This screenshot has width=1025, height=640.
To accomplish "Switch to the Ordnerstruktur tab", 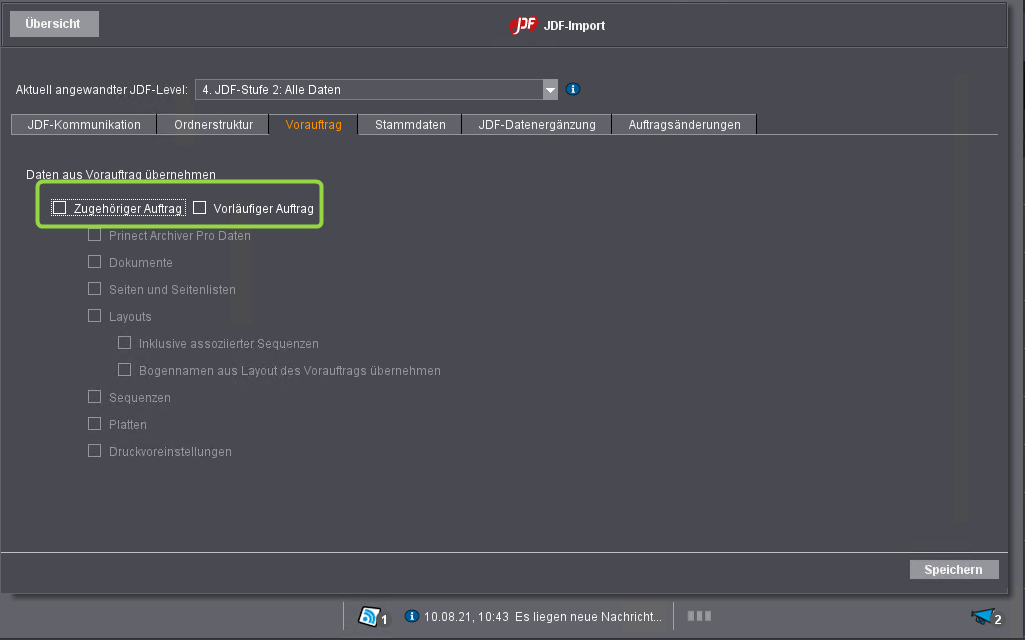I will [x=213, y=124].
